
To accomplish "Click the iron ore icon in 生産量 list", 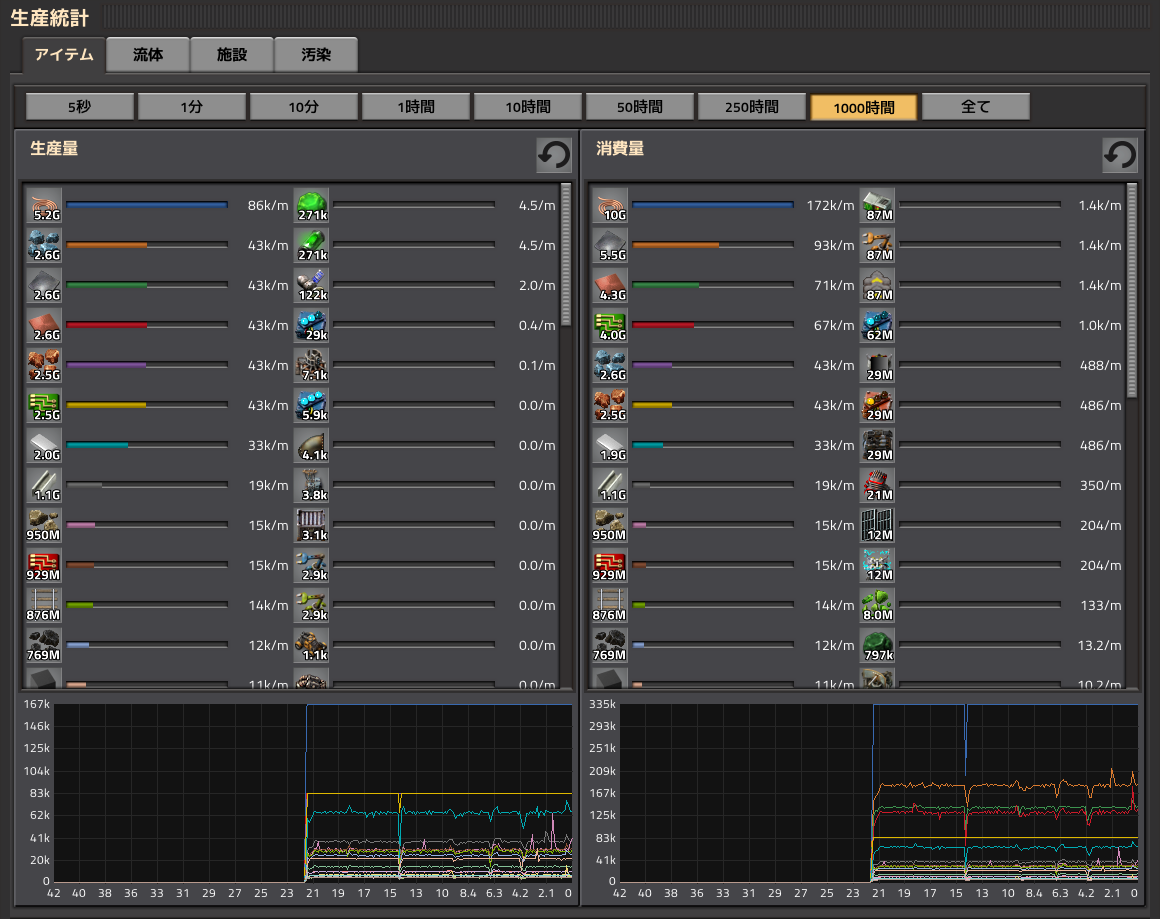I will click(x=44, y=245).
